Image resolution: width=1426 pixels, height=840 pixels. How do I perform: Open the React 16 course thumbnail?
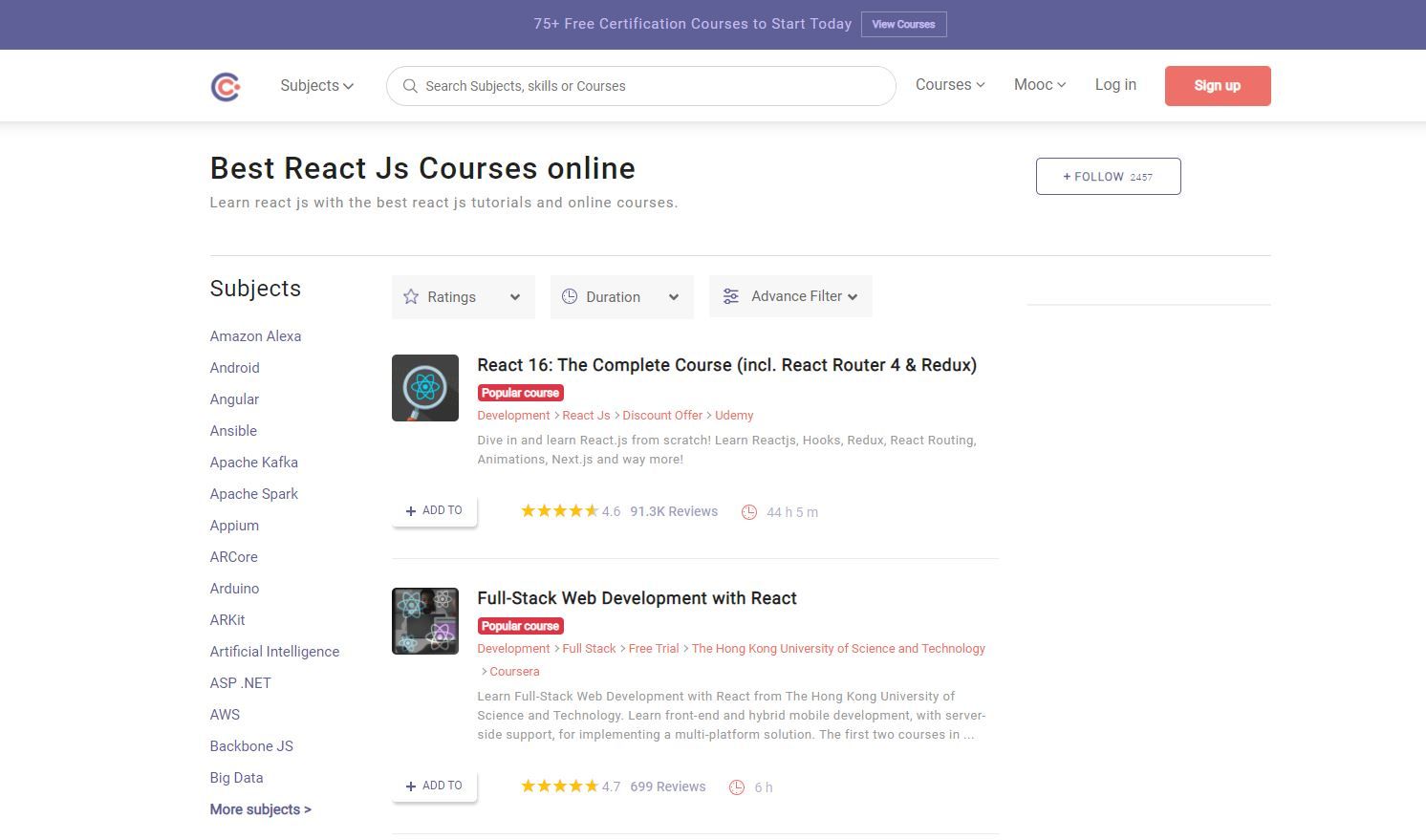[425, 388]
